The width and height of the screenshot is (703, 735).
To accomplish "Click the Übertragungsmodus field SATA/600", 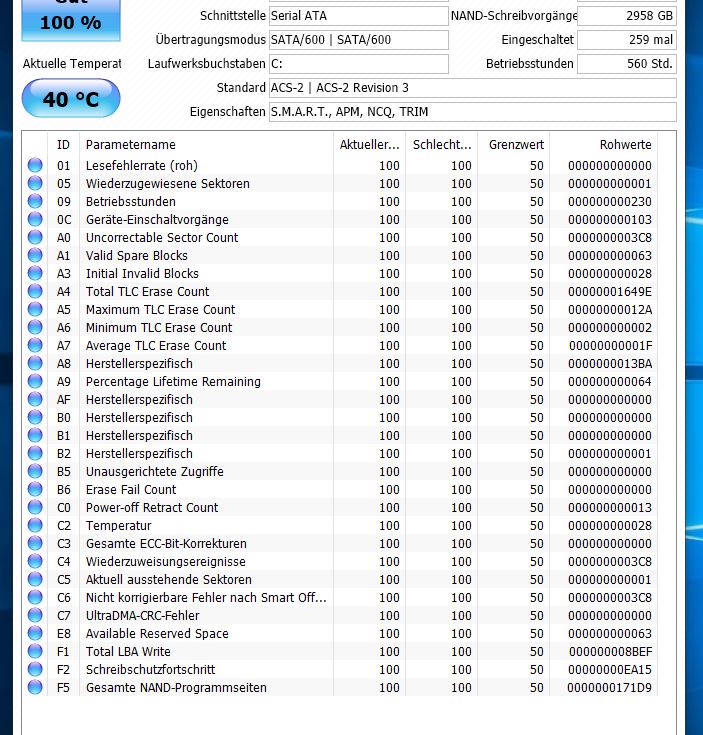I will tap(359, 40).
